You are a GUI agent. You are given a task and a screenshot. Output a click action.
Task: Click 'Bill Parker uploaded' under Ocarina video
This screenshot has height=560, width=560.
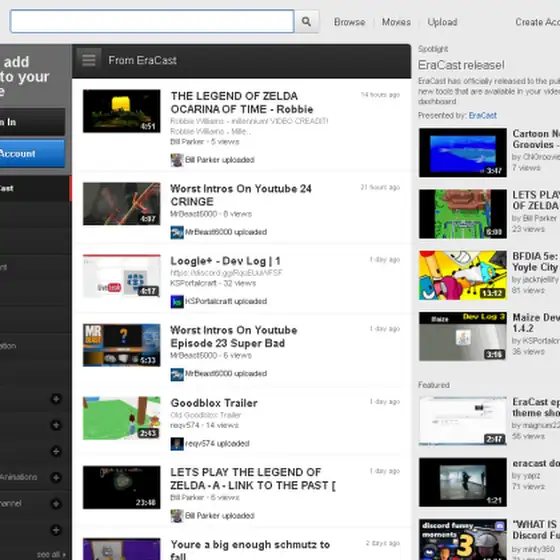tap(220, 160)
